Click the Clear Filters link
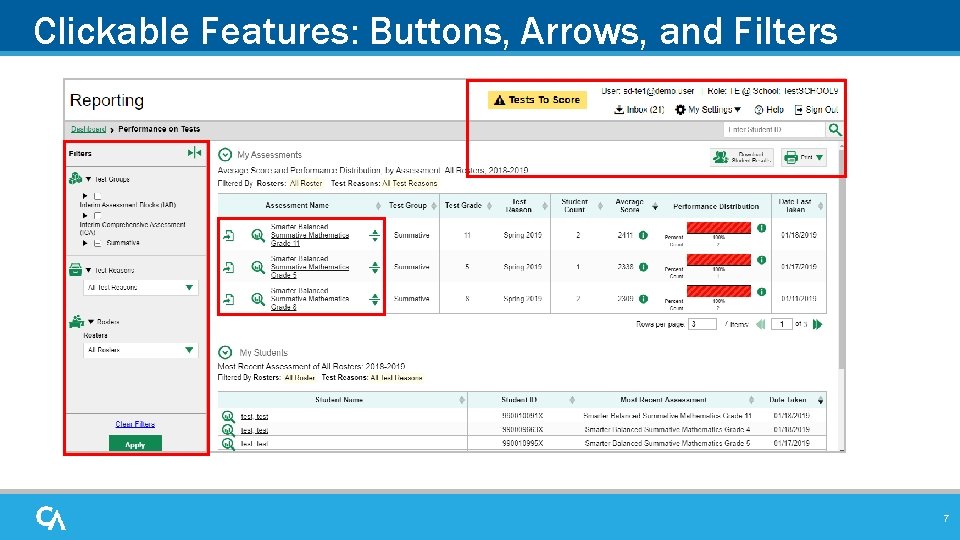The height and width of the screenshot is (540, 960). [135, 424]
